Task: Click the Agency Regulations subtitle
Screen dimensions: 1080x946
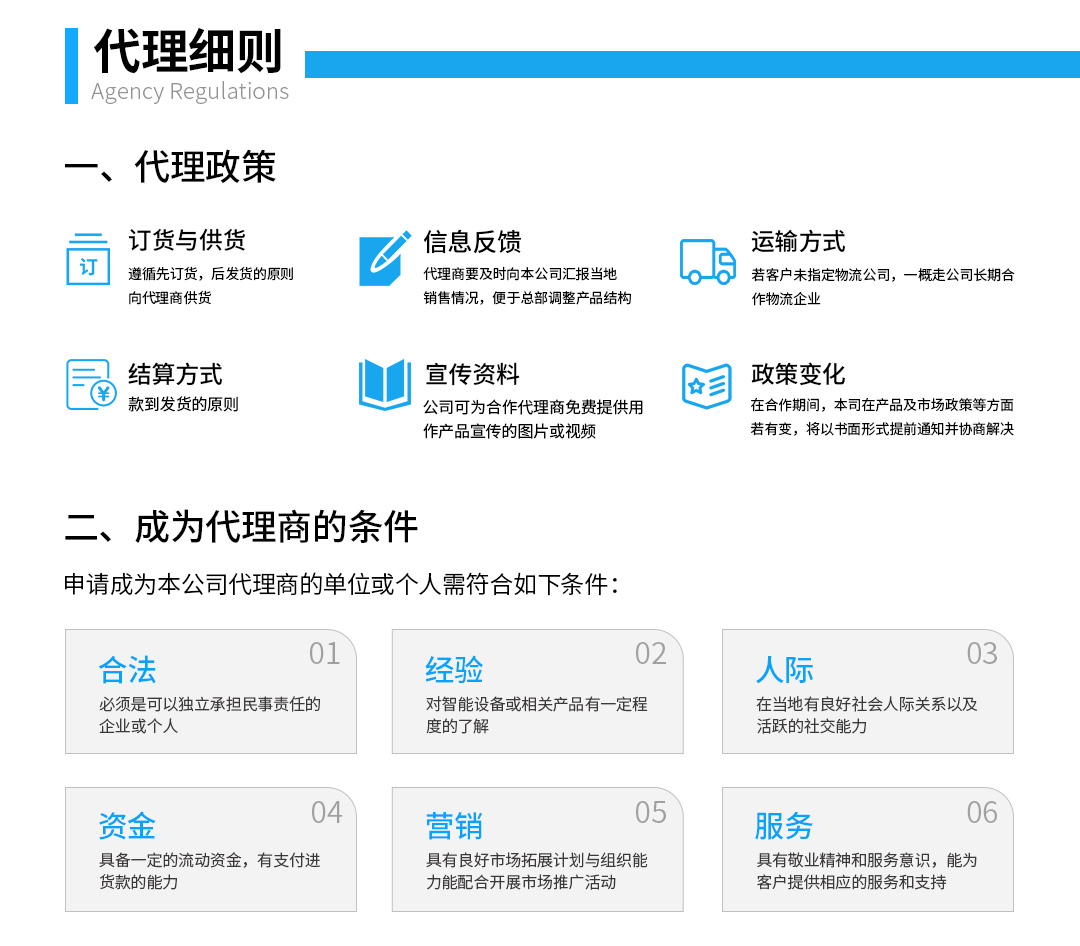Action: (x=190, y=92)
